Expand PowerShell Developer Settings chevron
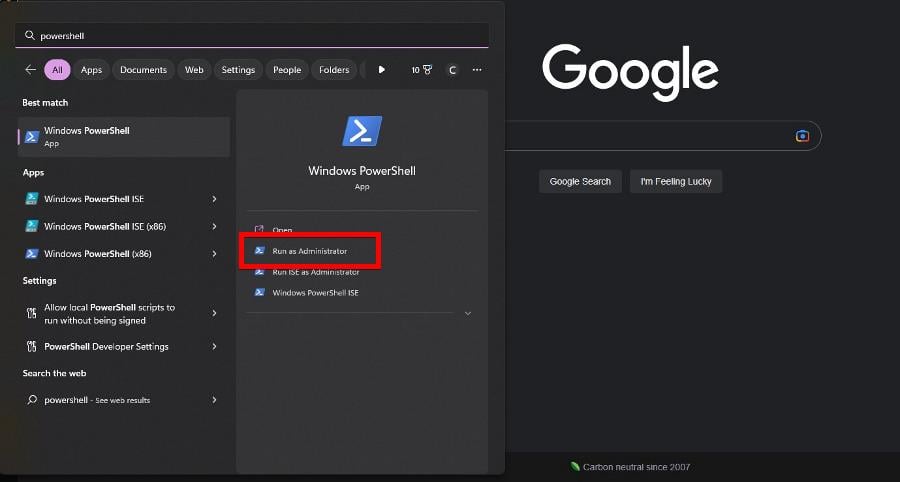Screen dimensions: 900x482 point(214,347)
